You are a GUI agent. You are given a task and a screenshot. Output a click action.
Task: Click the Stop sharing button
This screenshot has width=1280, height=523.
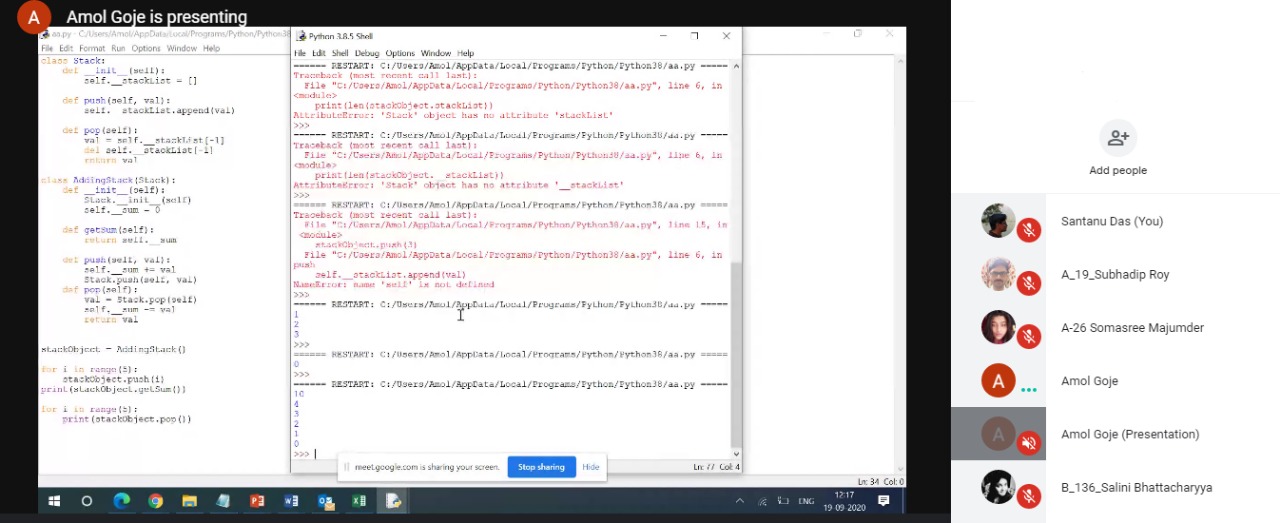(x=541, y=467)
